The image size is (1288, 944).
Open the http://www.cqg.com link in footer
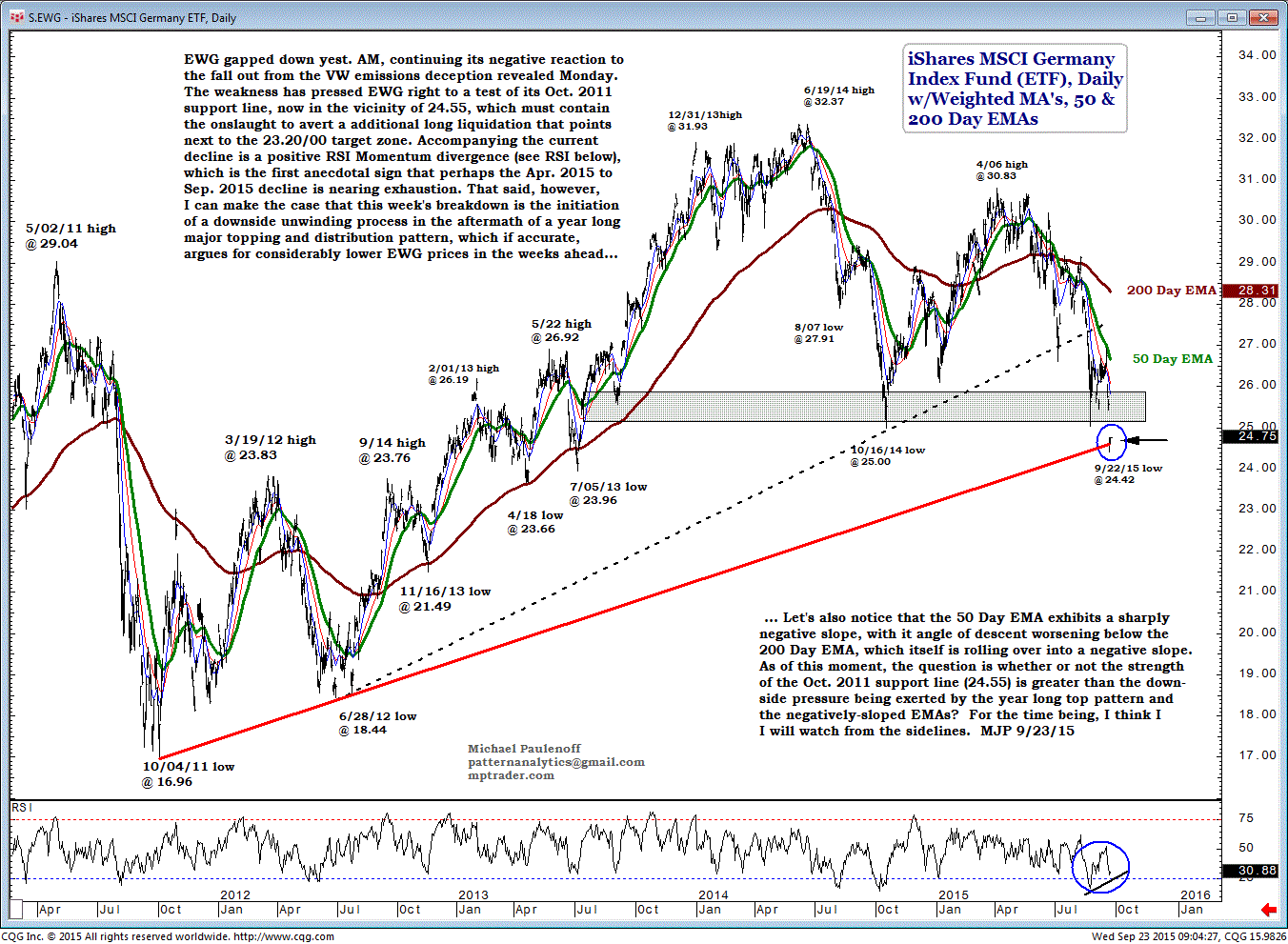[x=284, y=936]
